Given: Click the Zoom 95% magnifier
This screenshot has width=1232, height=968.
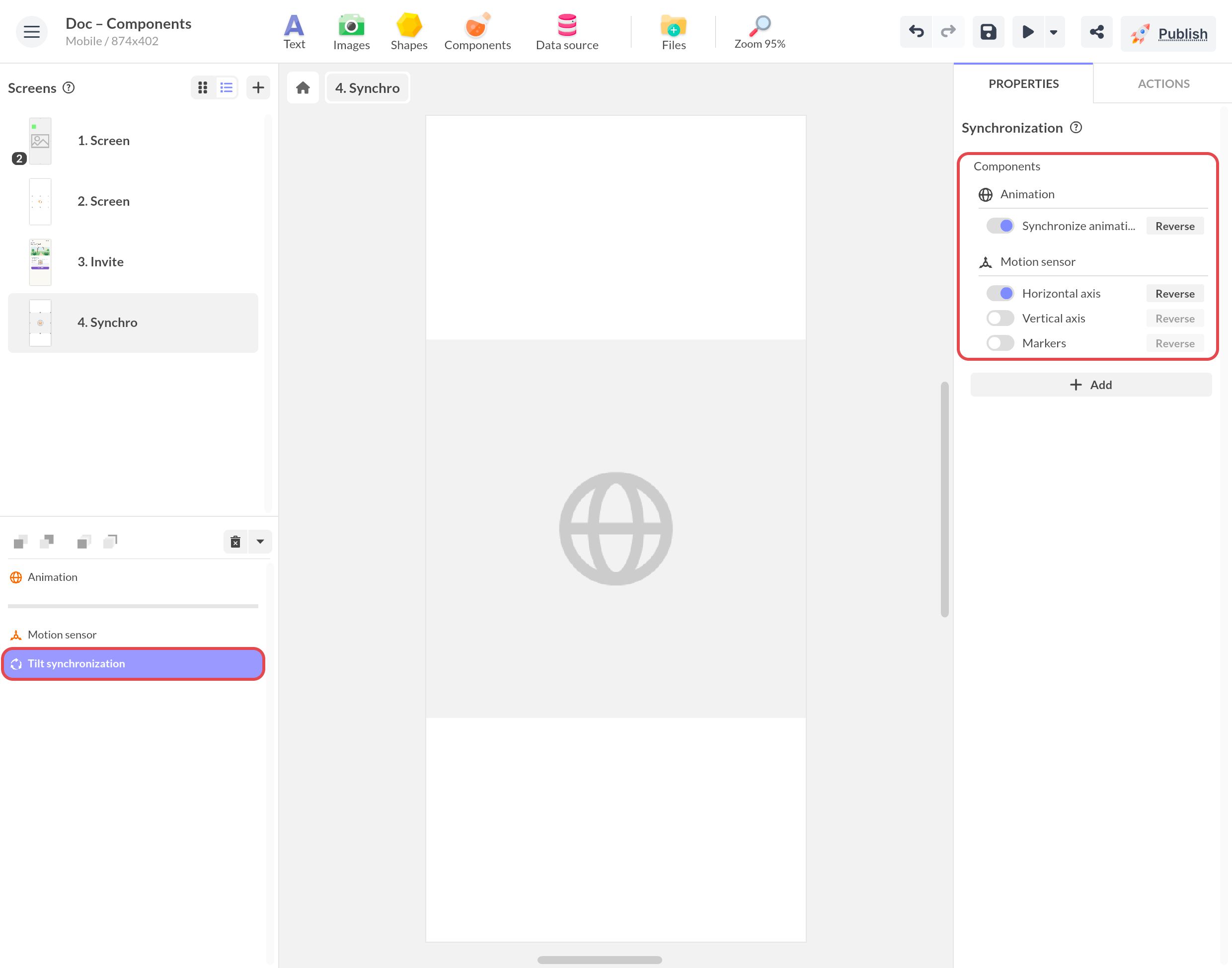Looking at the screenshot, I should click(x=760, y=32).
